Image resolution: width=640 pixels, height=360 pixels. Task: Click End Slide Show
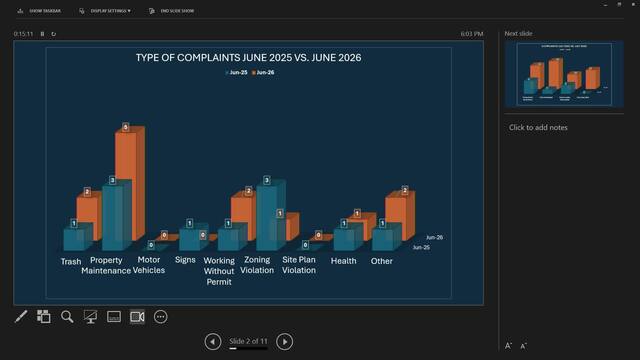pyautogui.click(x=172, y=11)
